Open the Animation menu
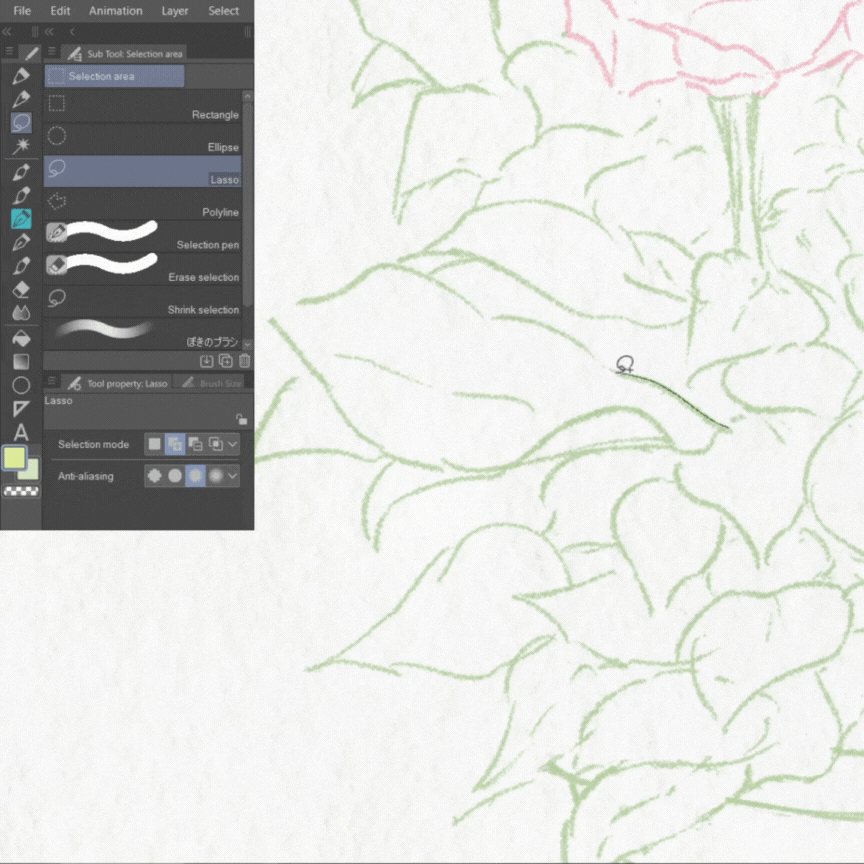This screenshot has height=864, width=864. (116, 10)
